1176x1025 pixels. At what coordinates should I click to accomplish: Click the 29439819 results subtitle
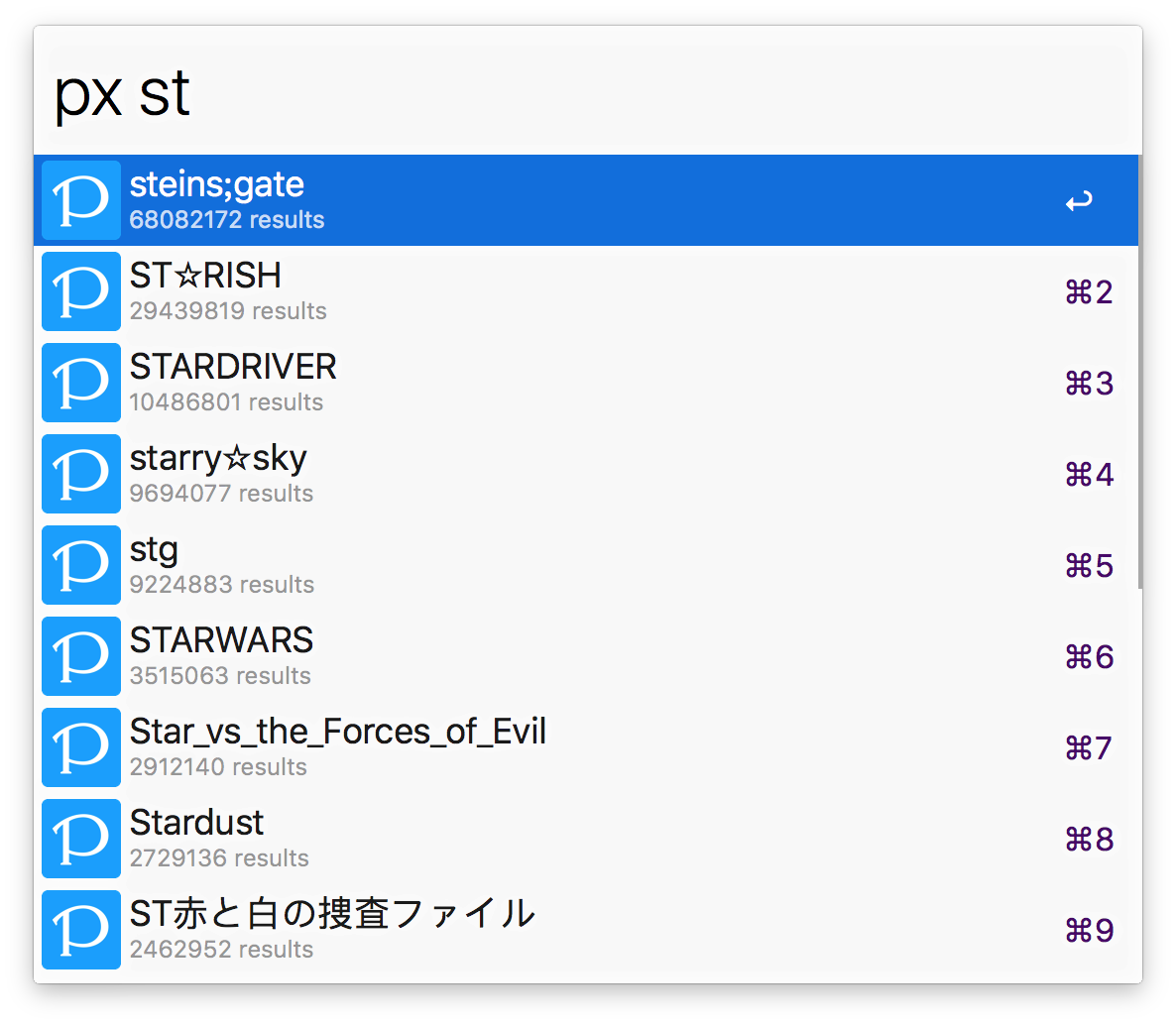(228, 311)
